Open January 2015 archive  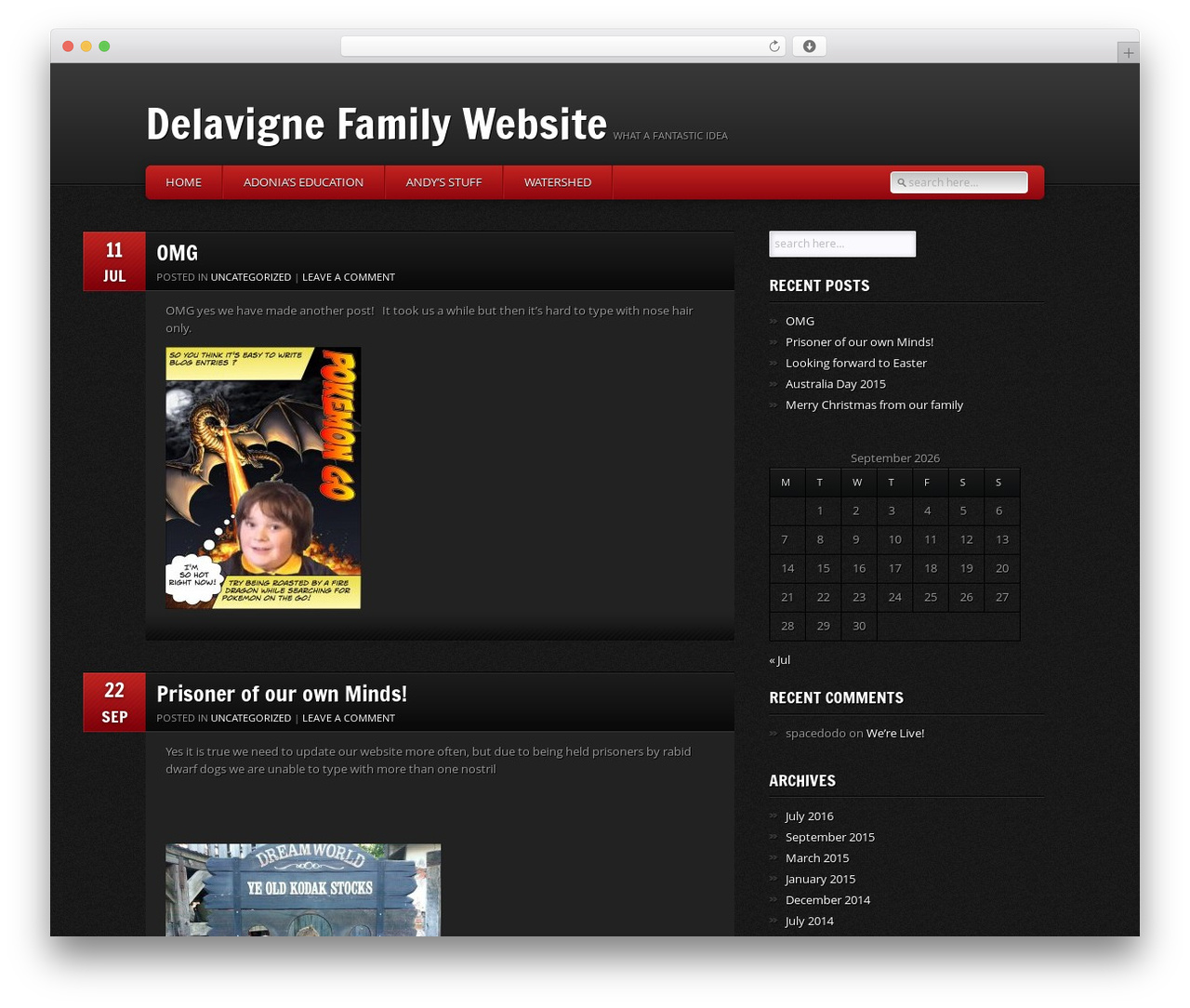(820, 879)
